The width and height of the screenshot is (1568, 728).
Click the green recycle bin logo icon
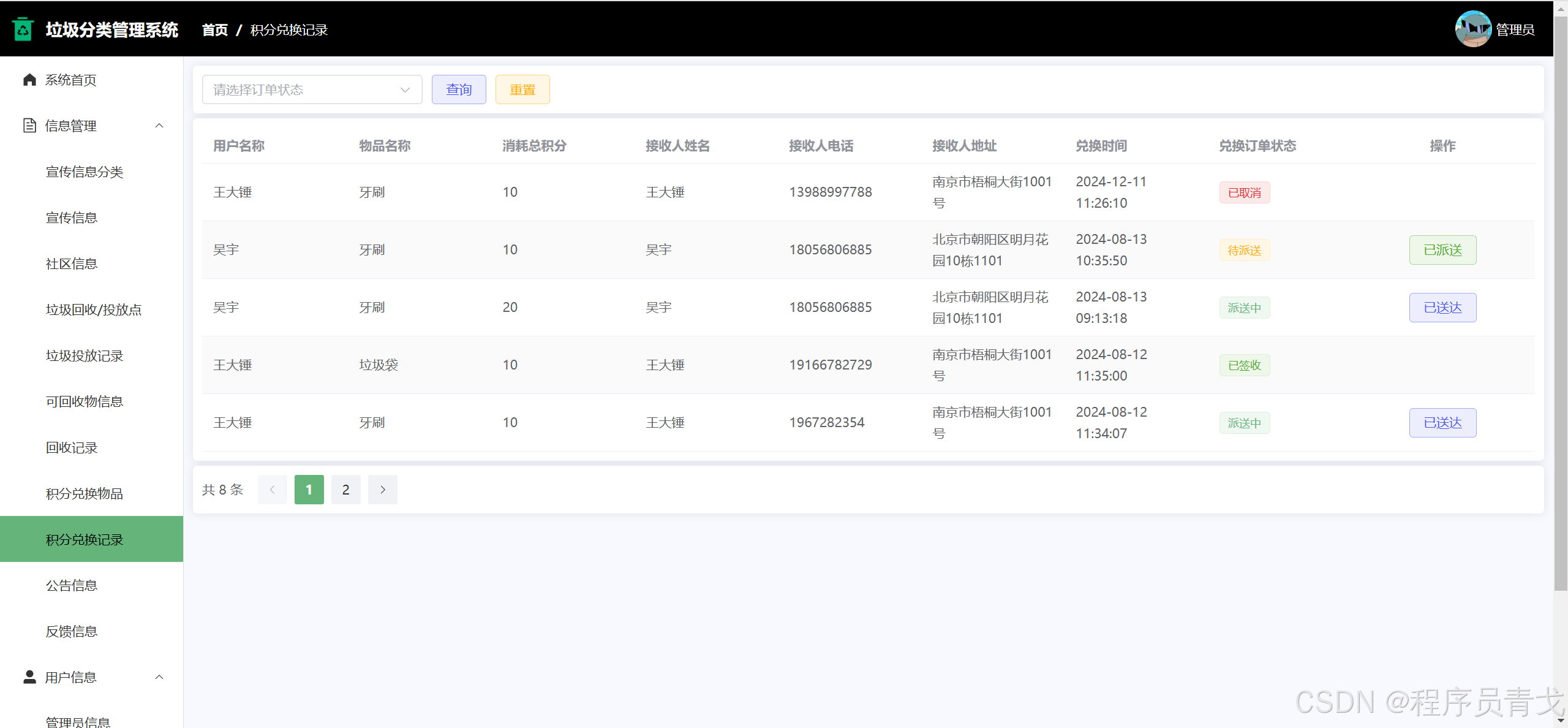tap(23, 29)
